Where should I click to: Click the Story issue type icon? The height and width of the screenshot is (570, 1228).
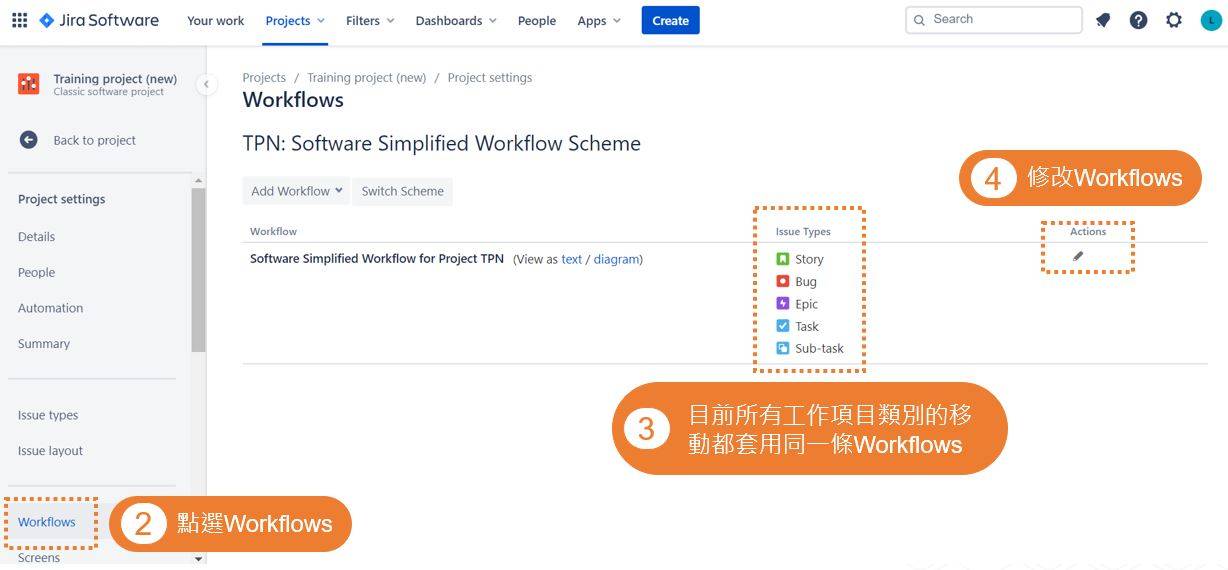pos(783,259)
